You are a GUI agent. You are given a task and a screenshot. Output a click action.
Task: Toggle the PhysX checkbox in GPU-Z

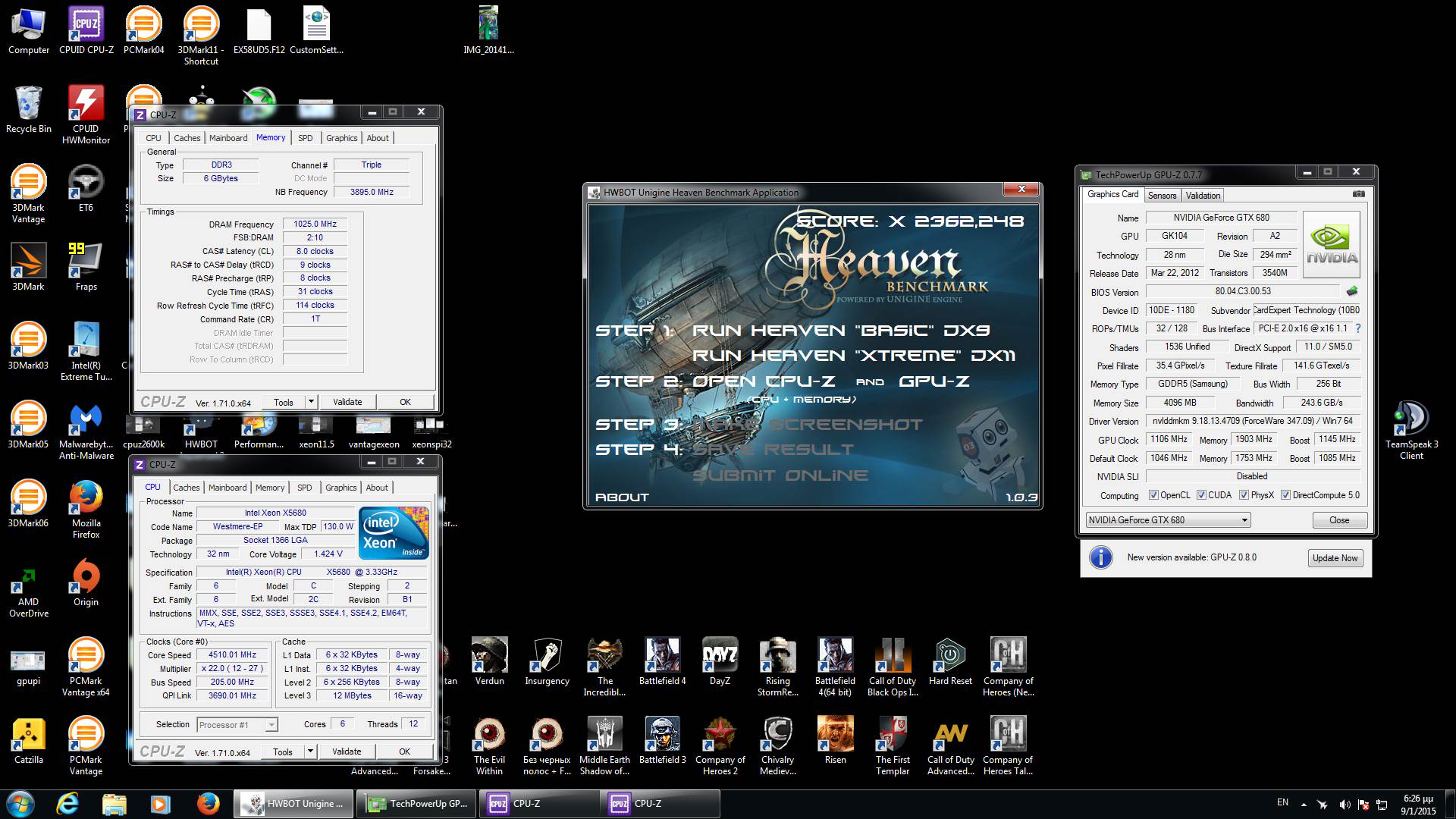pos(1244,495)
